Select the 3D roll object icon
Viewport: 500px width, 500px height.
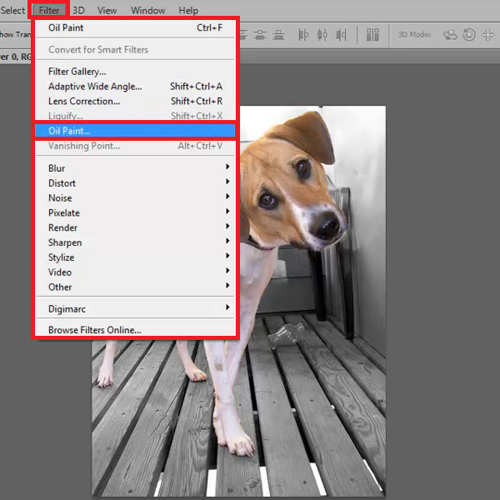pyautogui.click(x=469, y=35)
